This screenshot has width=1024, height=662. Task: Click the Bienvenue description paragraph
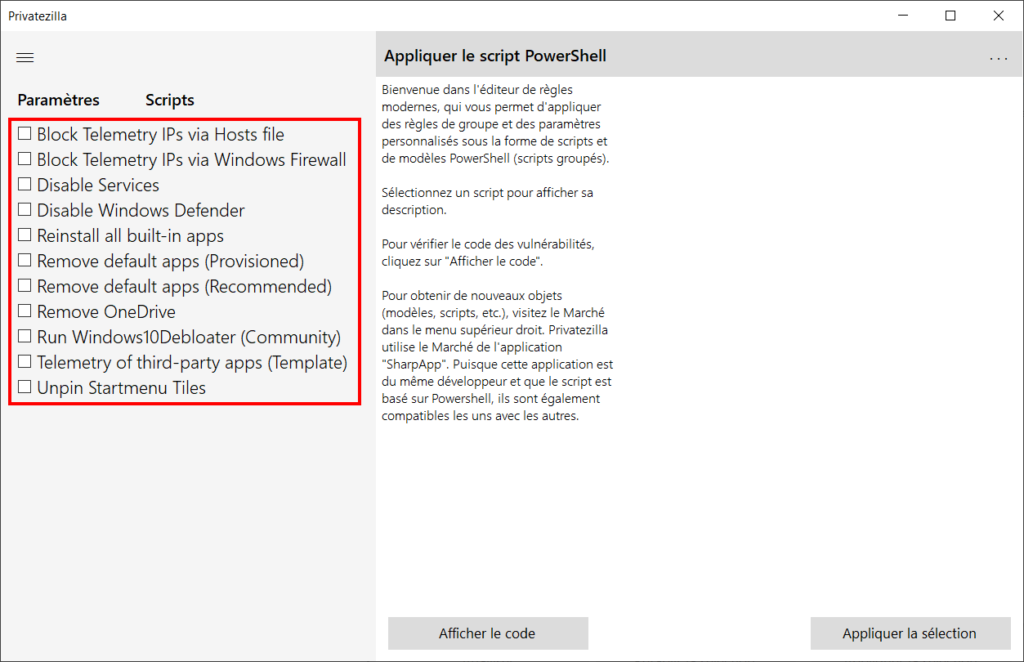coord(495,124)
